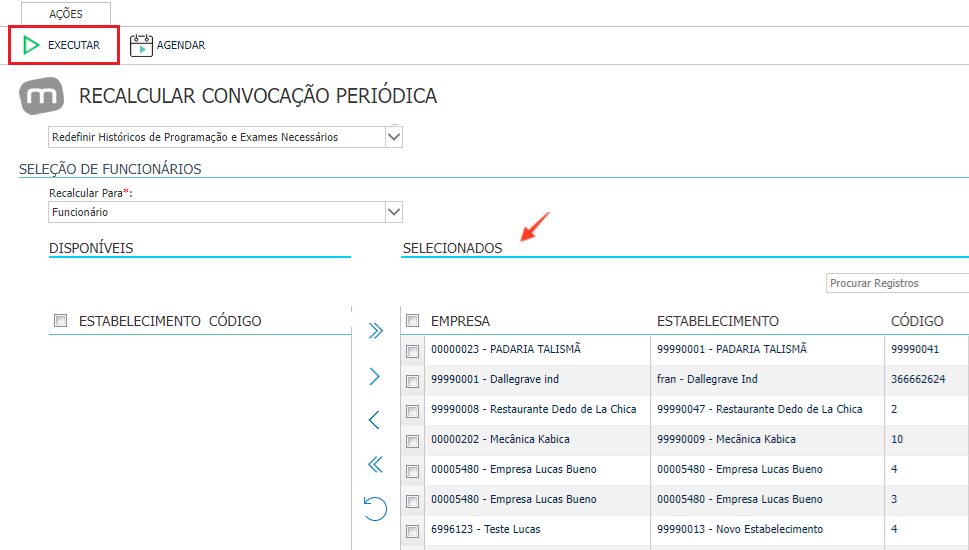
Task: Move selected record with single right arrow
Action: (x=374, y=376)
